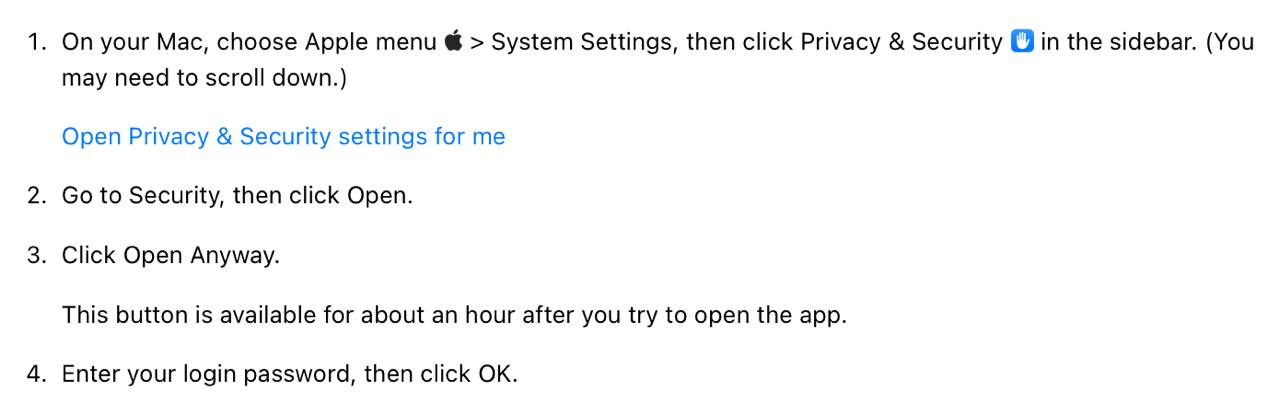Click the blue Privacy & Security hand icon
Viewport: 1280px width, 414px height.
point(1022,42)
